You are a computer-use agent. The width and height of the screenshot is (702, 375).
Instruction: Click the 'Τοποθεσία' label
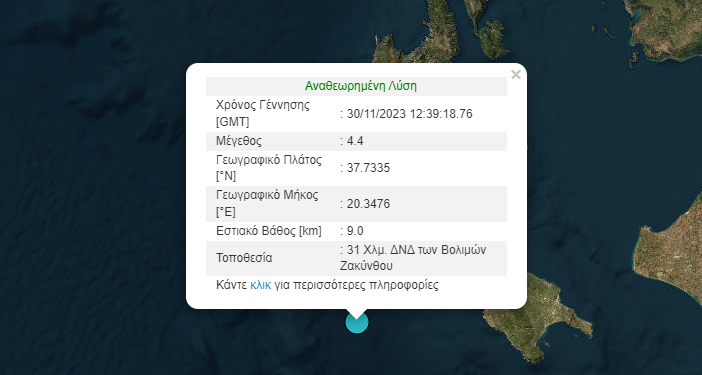pyautogui.click(x=244, y=258)
